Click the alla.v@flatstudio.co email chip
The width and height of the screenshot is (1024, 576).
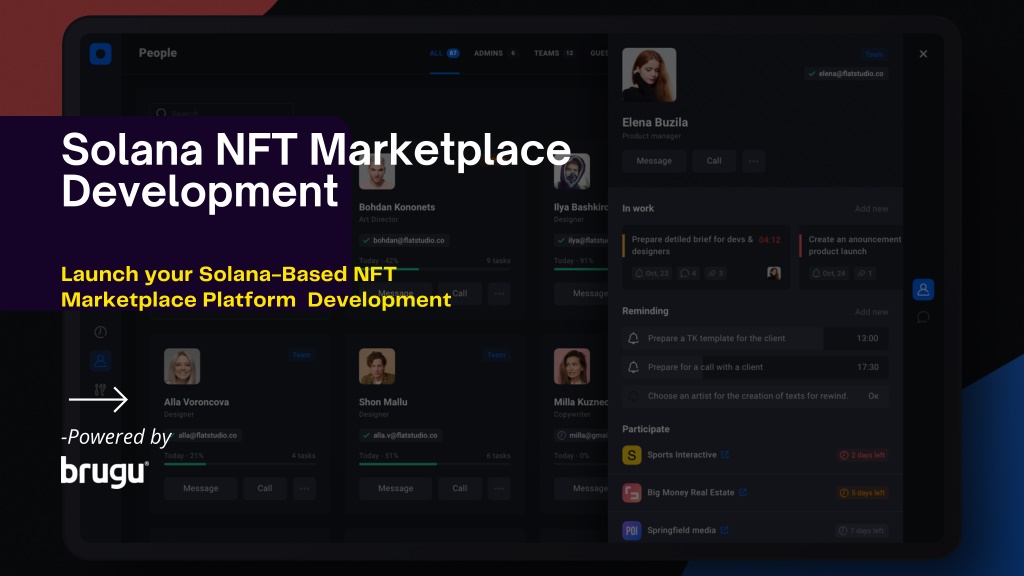pos(400,435)
